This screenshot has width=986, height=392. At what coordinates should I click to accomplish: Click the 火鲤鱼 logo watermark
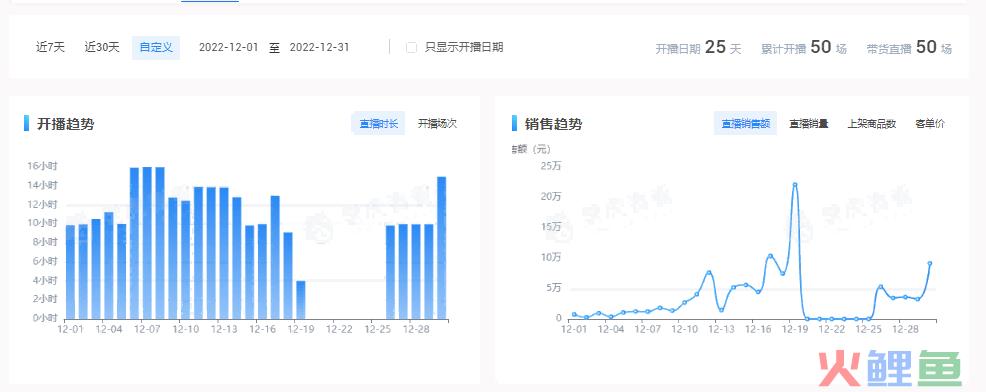pos(890,369)
